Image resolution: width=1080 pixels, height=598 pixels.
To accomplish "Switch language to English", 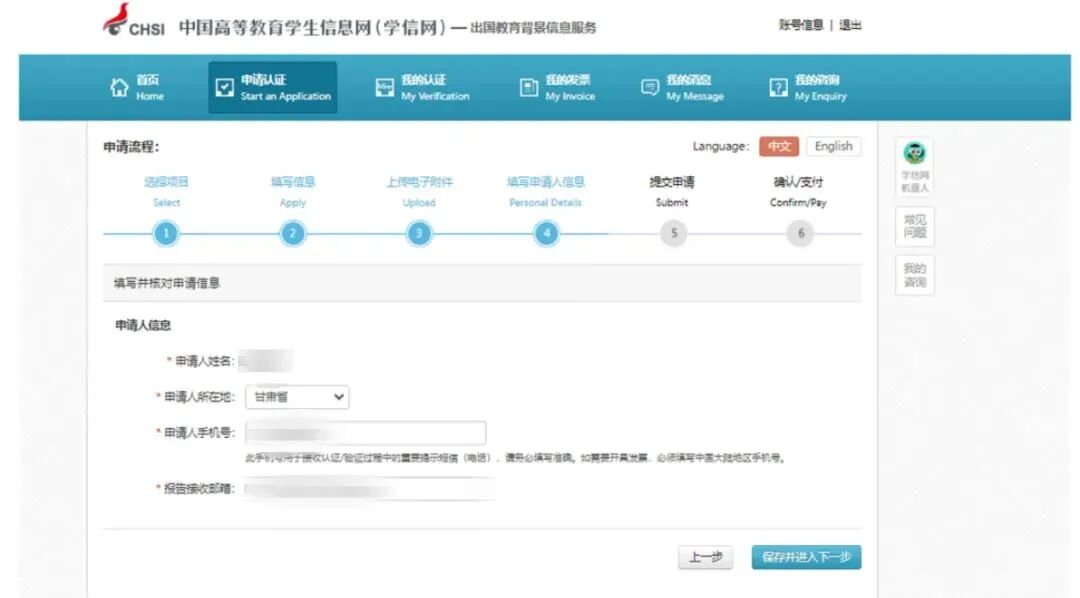I will coord(833,146).
